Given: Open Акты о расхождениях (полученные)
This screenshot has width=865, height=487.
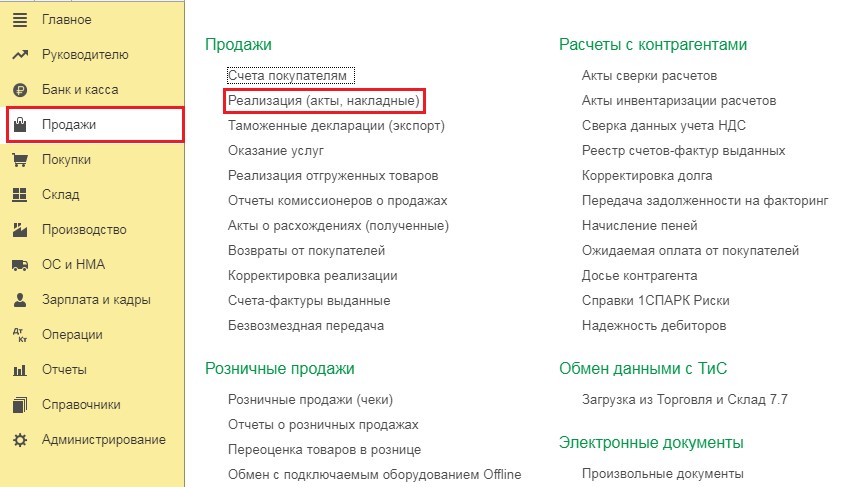Looking at the screenshot, I should coord(338,226).
